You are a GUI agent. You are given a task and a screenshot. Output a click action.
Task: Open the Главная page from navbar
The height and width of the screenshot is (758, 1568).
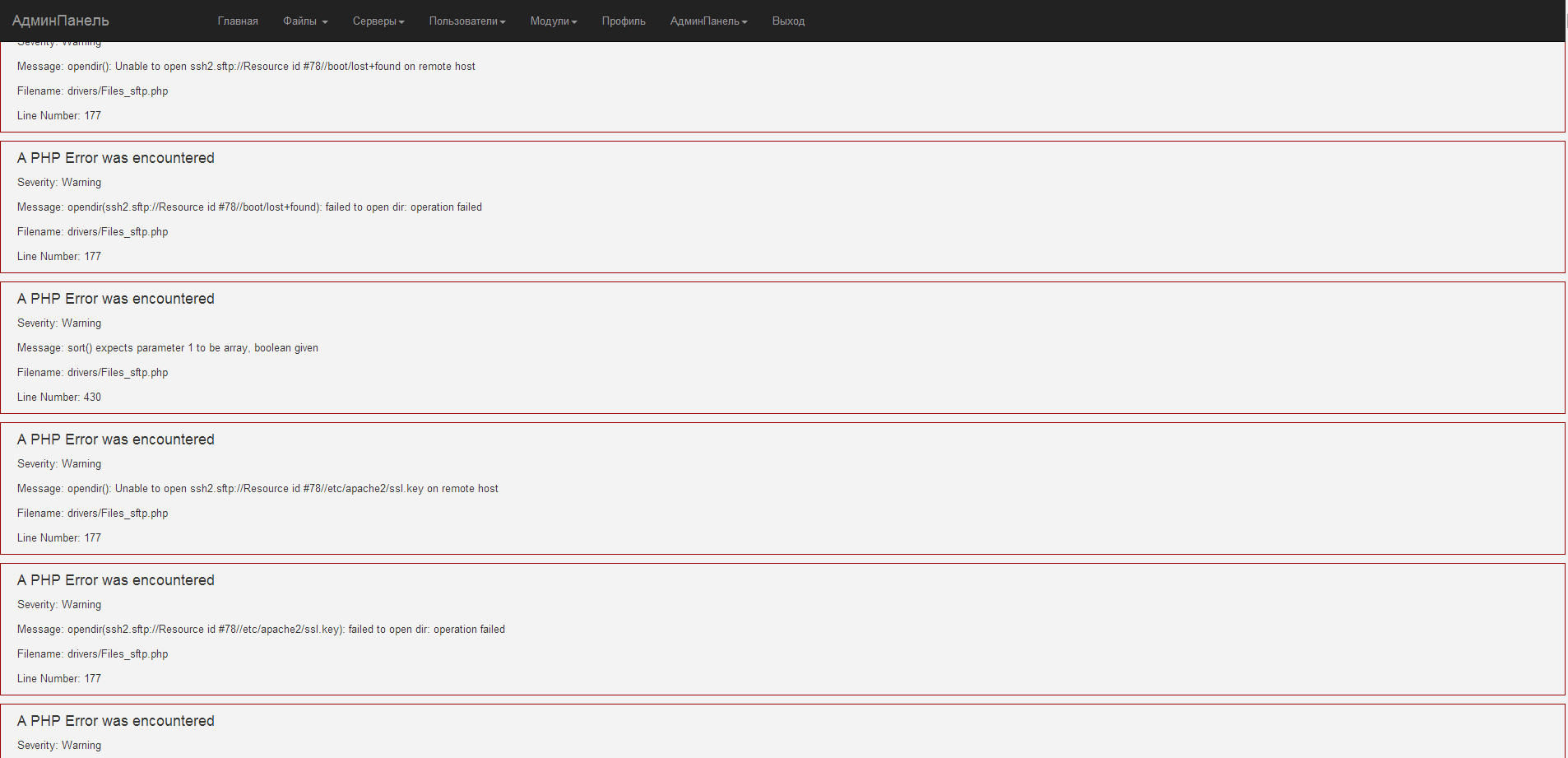point(238,21)
